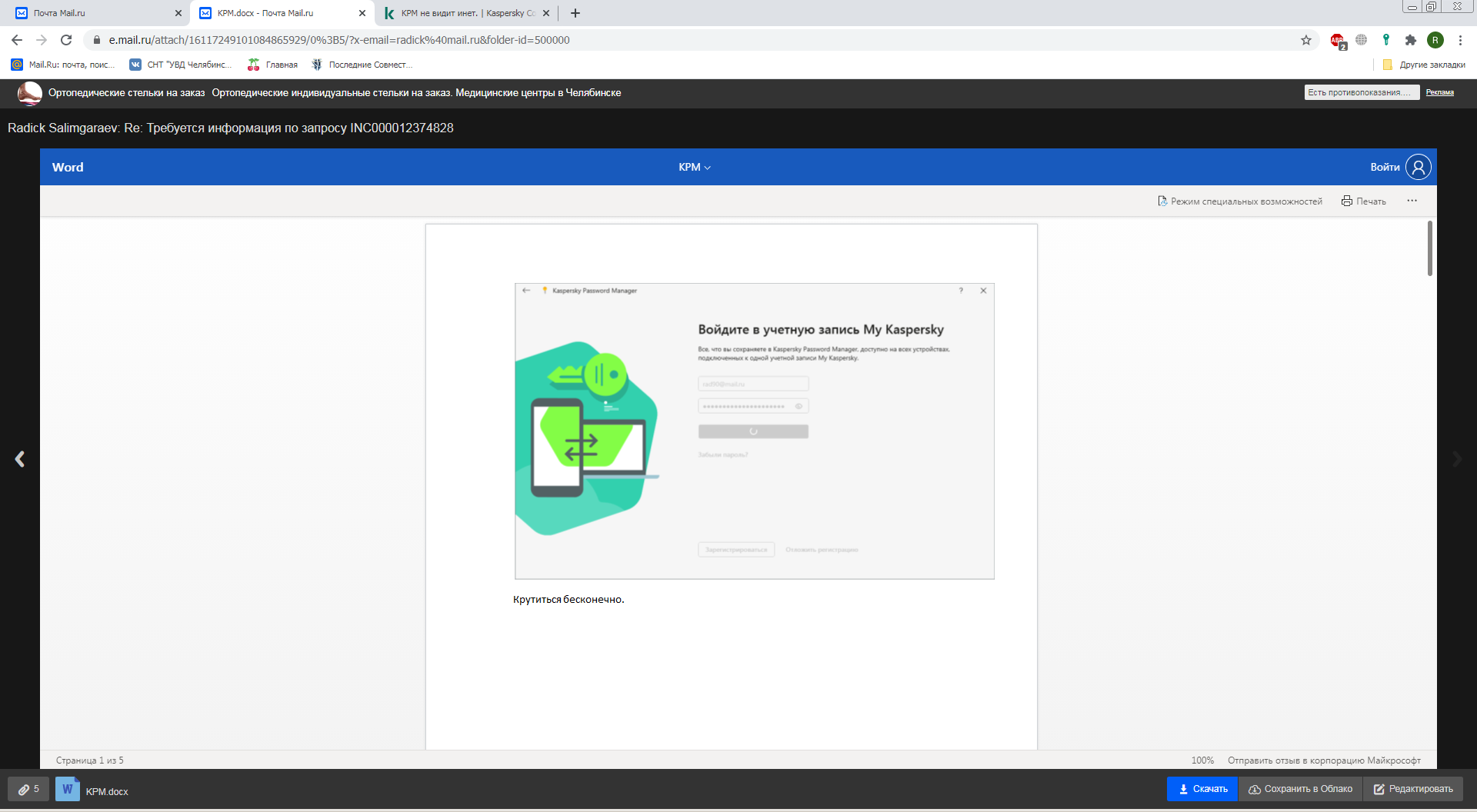Image resolution: width=1477 pixels, height=812 pixels.
Task: Enable Режим специальных возможностей accessibility mode
Action: coord(1239,201)
